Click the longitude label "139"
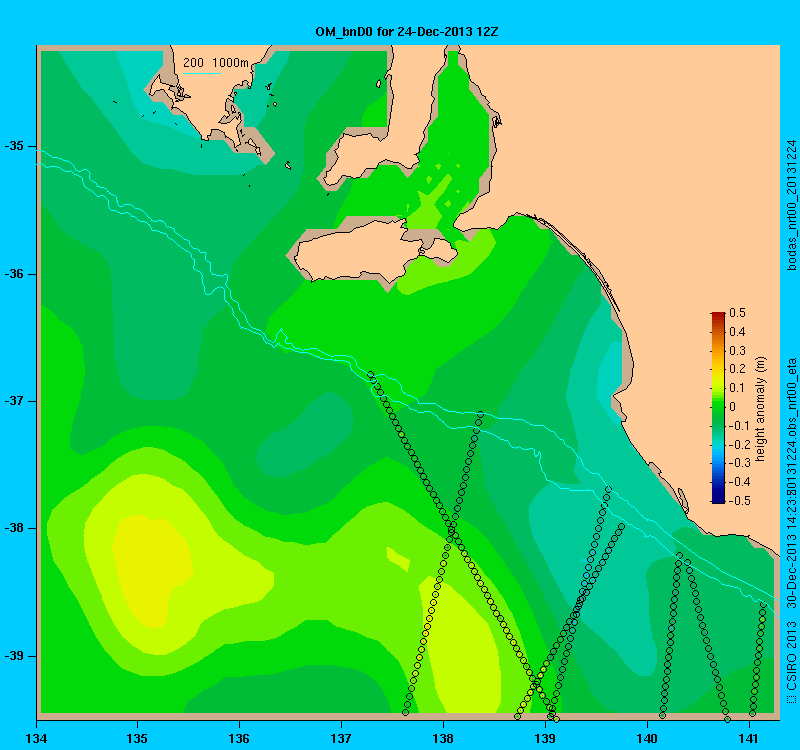This screenshot has width=800, height=750. (545, 738)
